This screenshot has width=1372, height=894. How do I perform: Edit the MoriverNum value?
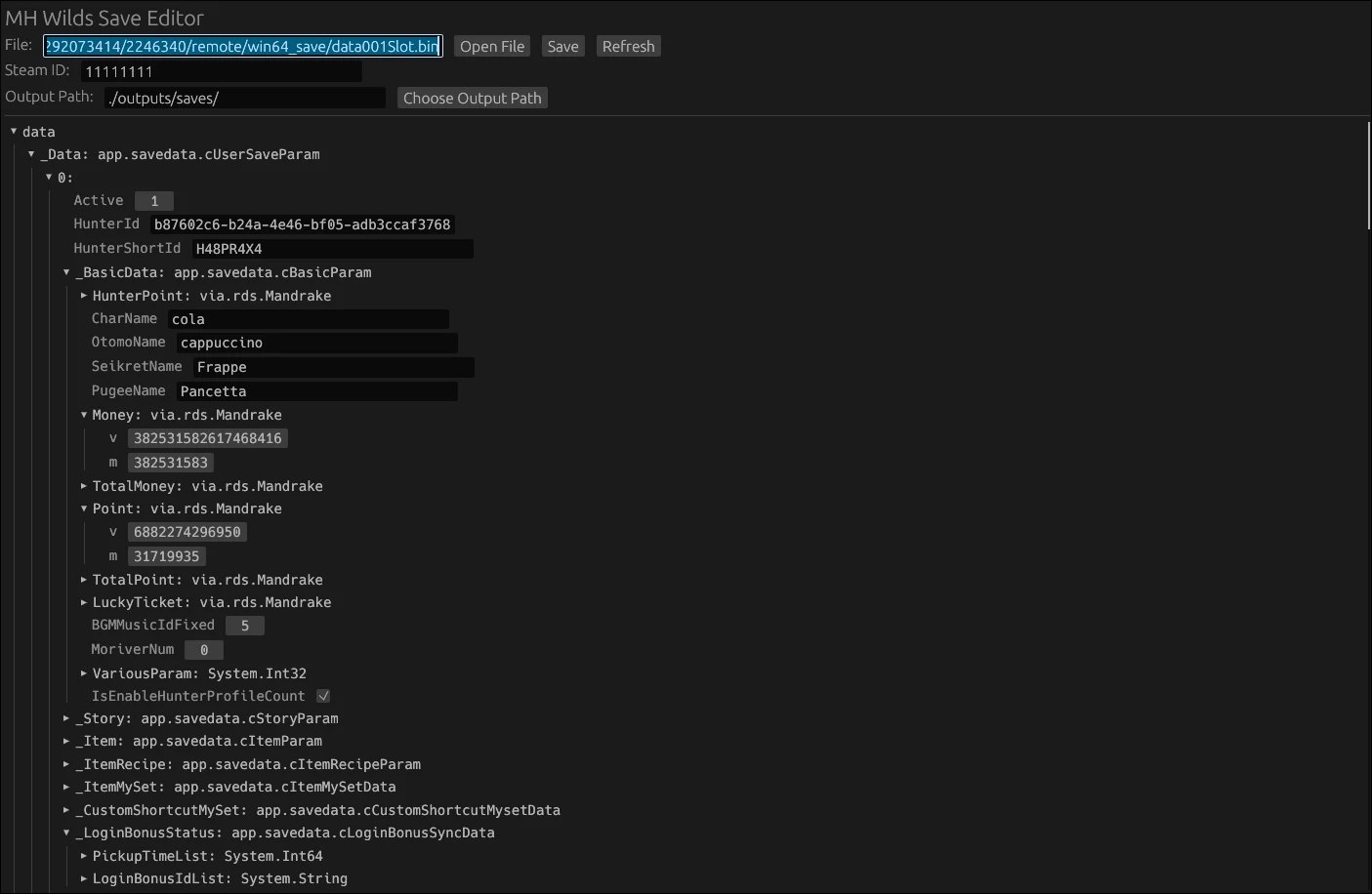[204, 650]
